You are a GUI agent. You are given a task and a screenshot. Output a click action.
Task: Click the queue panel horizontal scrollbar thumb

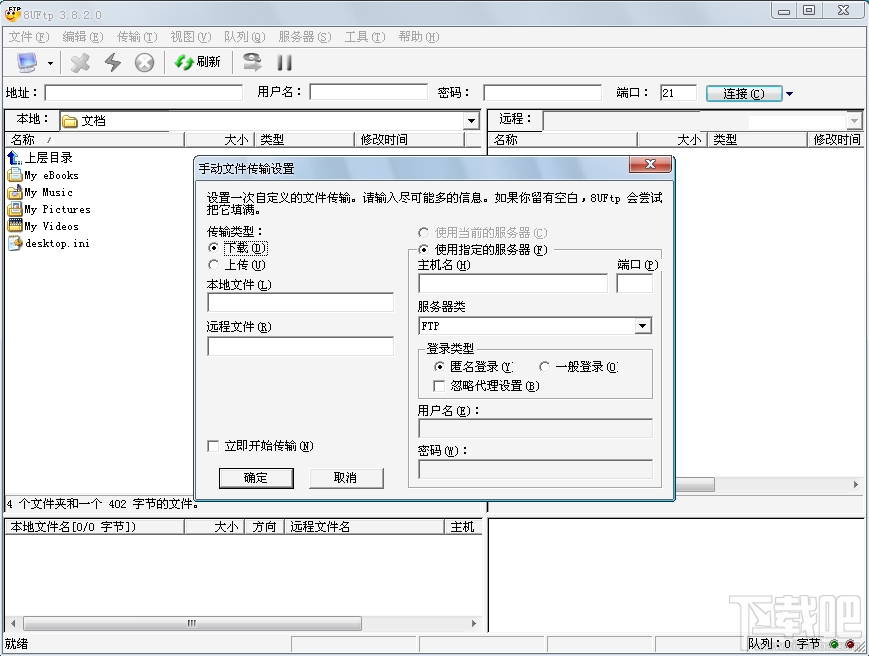[x=192, y=623]
